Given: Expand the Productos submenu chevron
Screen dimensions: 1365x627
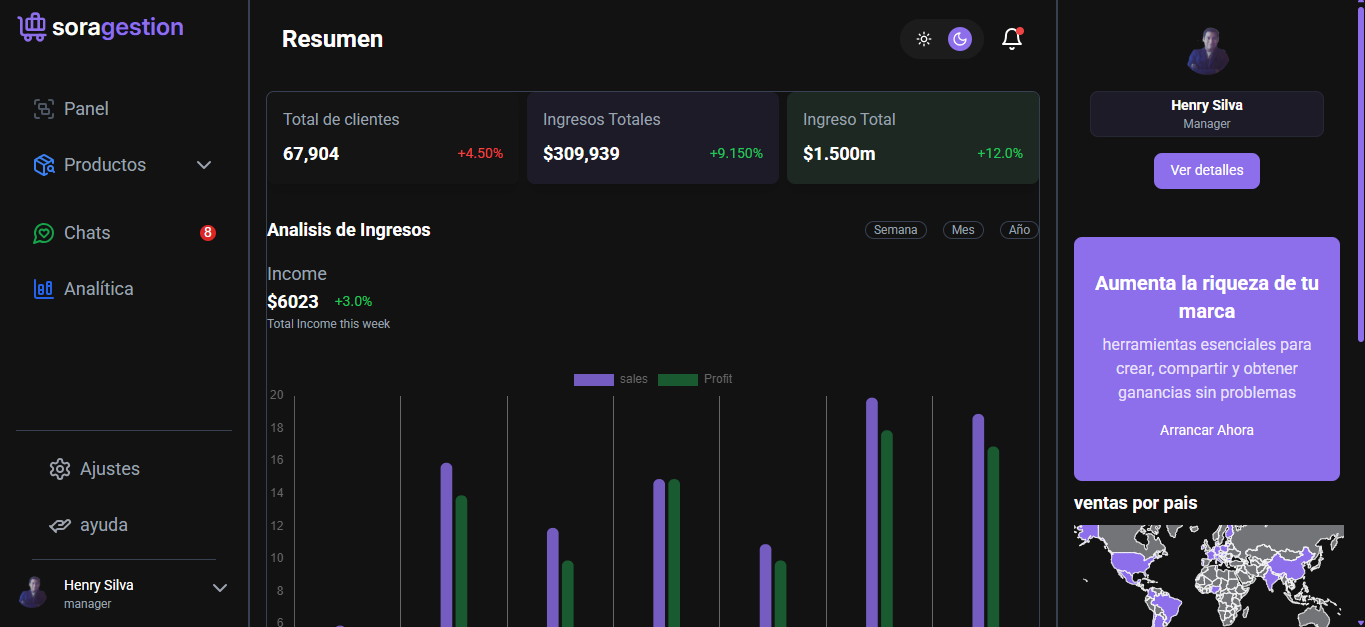Looking at the screenshot, I should pyautogui.click(x=204, y=165).
